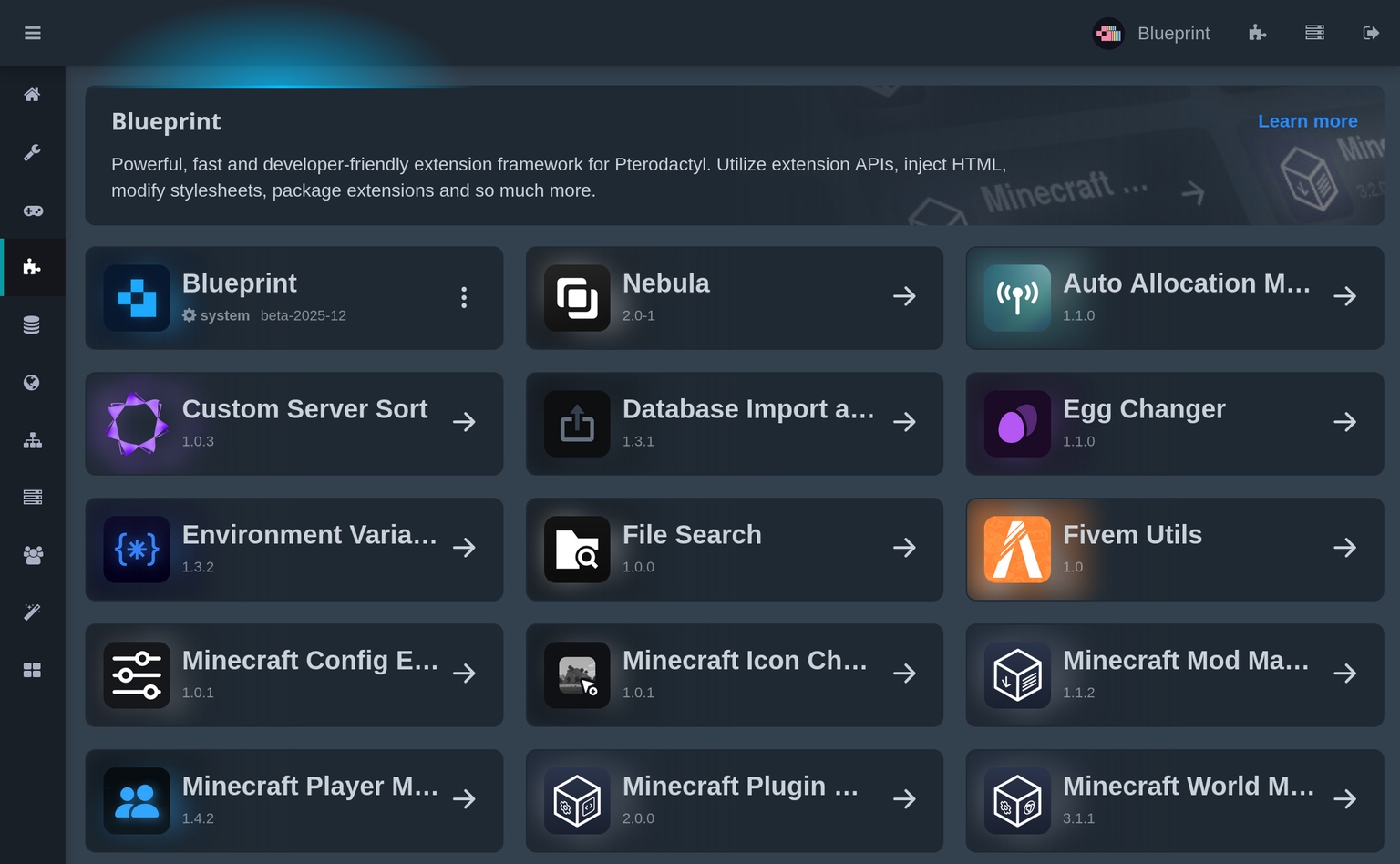Click the "1.4.2" version under Minecraft Player
Viewport: 1400px width, 864px height.
[x=198, y=818]
